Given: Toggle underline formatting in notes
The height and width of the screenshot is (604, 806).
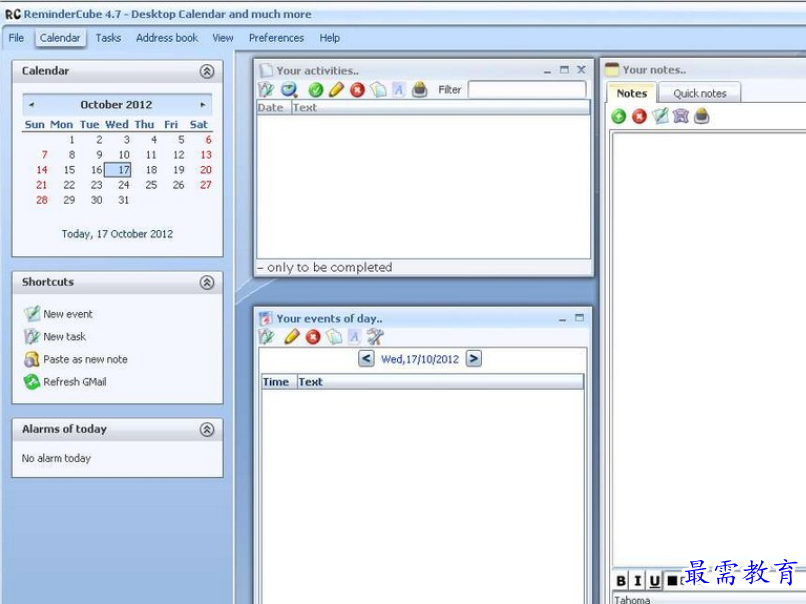Looking at the screenshot, I should pyautogui.click(x=654, y=581).
